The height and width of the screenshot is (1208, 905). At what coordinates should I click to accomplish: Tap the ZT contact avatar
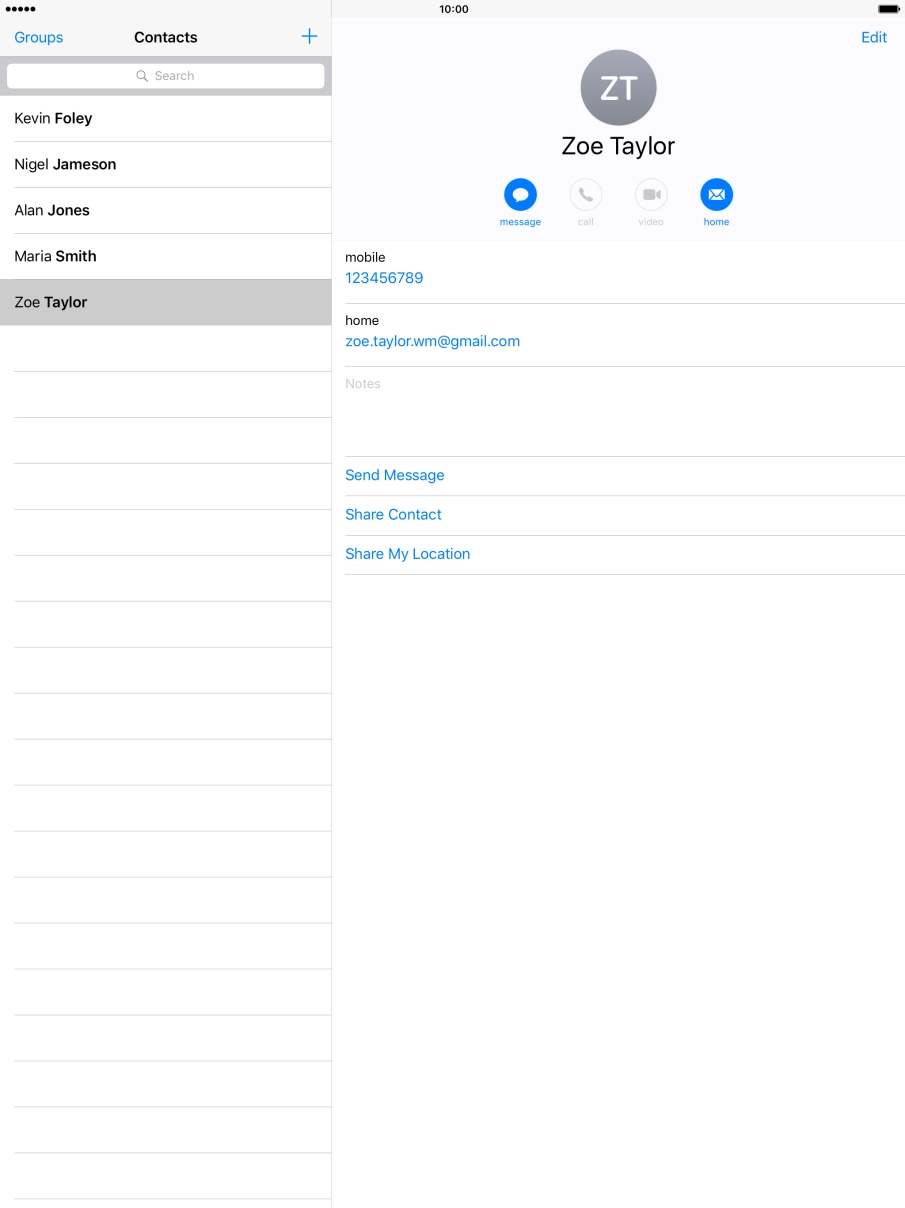click(x=618, y=88)
